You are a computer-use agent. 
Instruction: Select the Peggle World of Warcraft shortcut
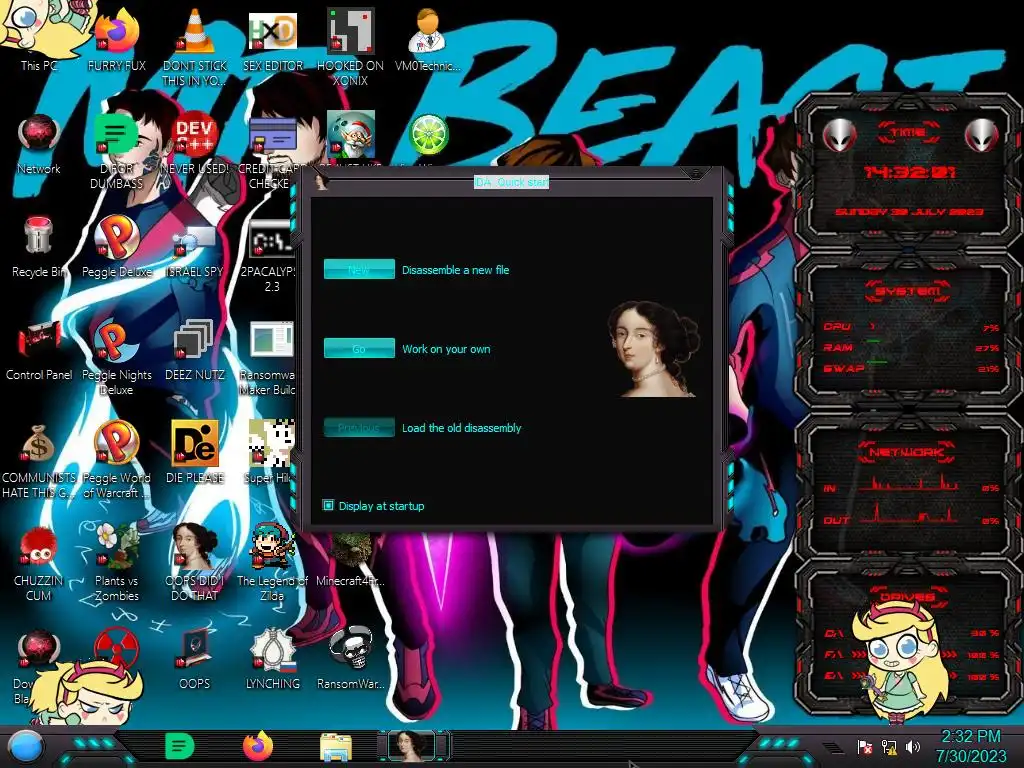pyautogui.click(x=117, y=460)
